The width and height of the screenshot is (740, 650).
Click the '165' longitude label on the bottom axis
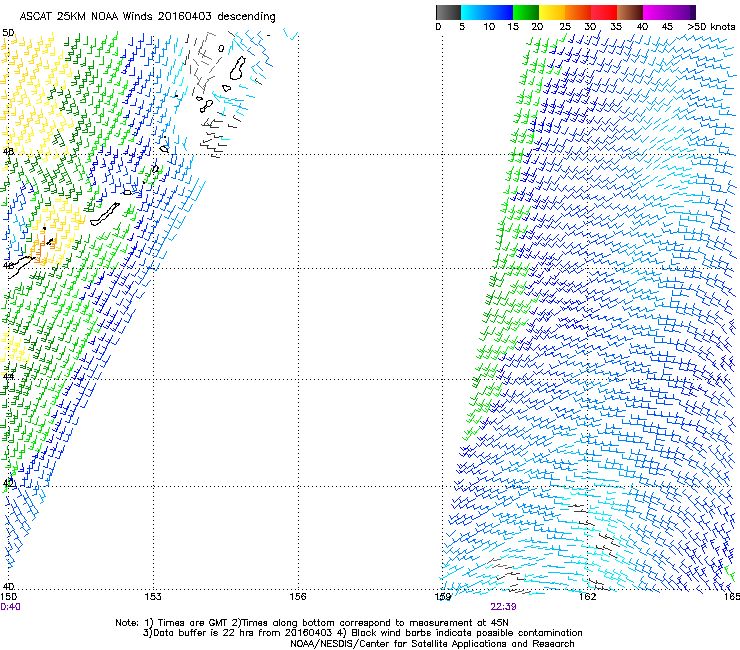pyautogui.click(x=732, y=597)
